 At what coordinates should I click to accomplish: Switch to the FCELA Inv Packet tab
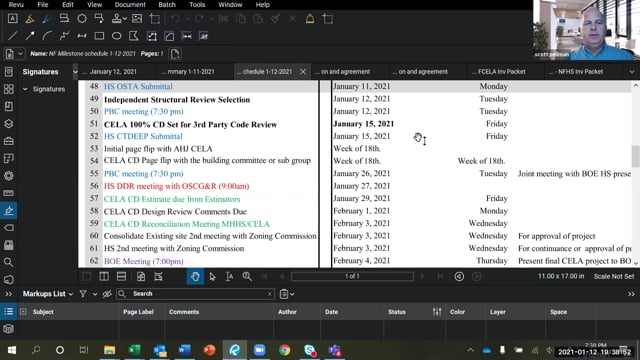pyautogui.click(x=501, y=72)
